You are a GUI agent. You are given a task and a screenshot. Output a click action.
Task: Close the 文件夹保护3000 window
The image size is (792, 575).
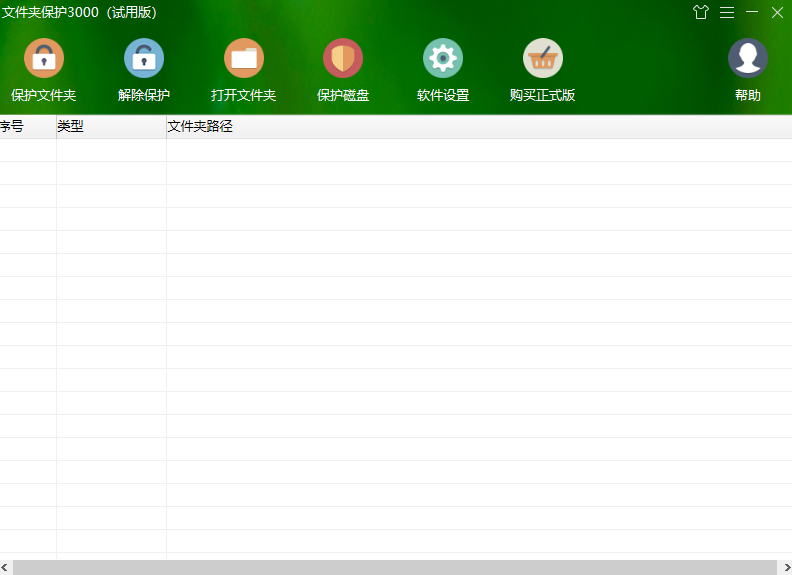click(x=777, y=12)
